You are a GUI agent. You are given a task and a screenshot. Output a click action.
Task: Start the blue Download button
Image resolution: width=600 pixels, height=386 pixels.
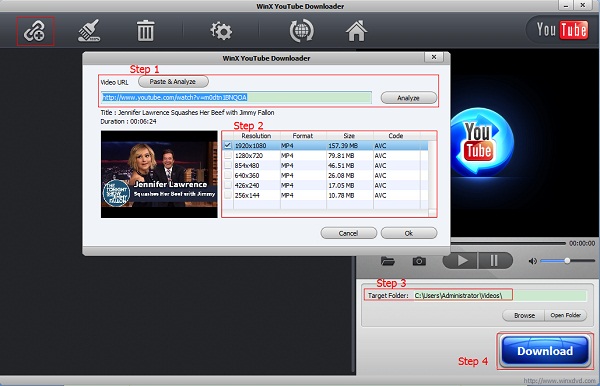point(545,351)
